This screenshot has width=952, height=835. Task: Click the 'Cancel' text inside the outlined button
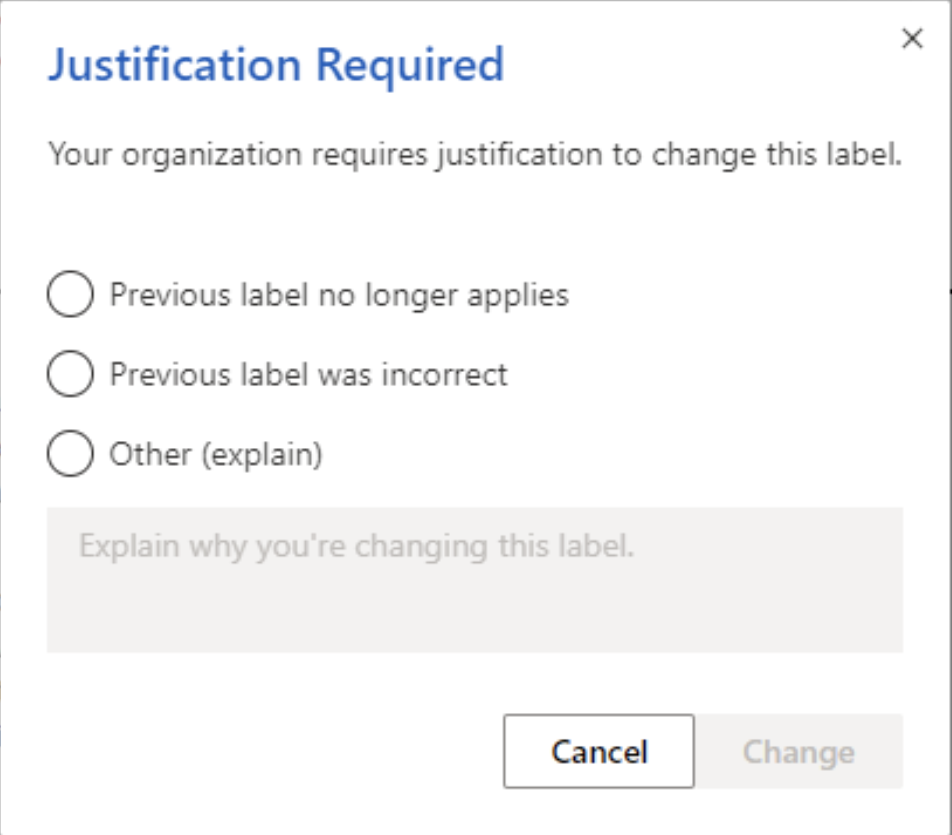pyautogui.click(x=599, y=752)
